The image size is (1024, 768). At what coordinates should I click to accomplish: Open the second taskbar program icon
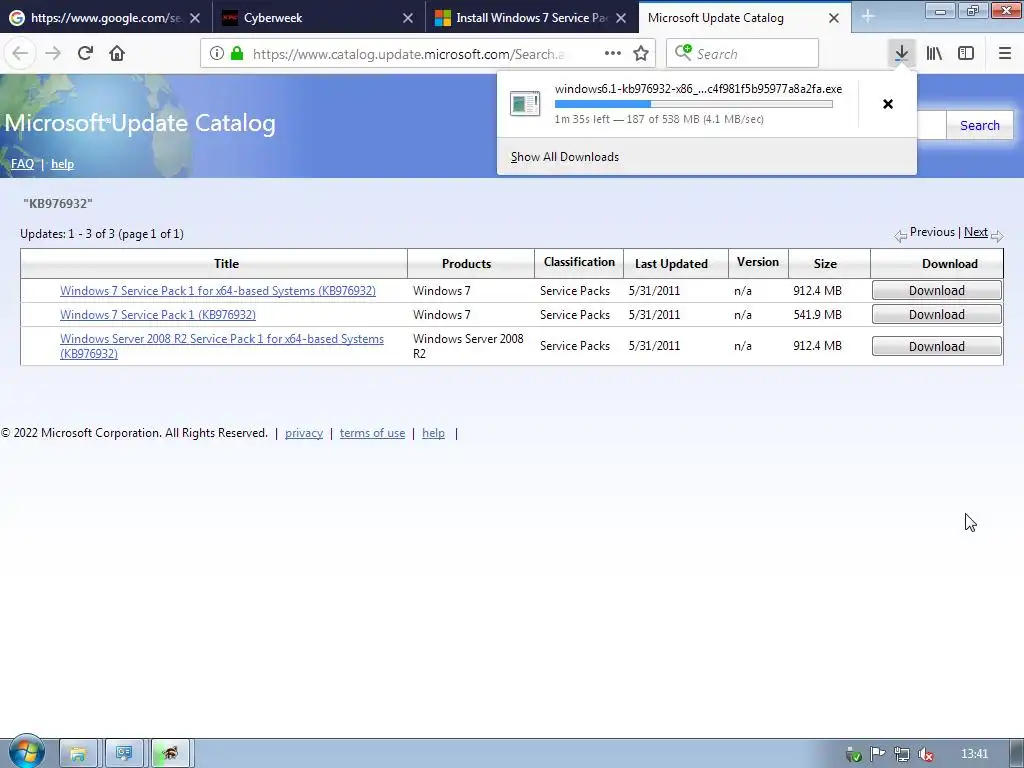coord(124,754)
